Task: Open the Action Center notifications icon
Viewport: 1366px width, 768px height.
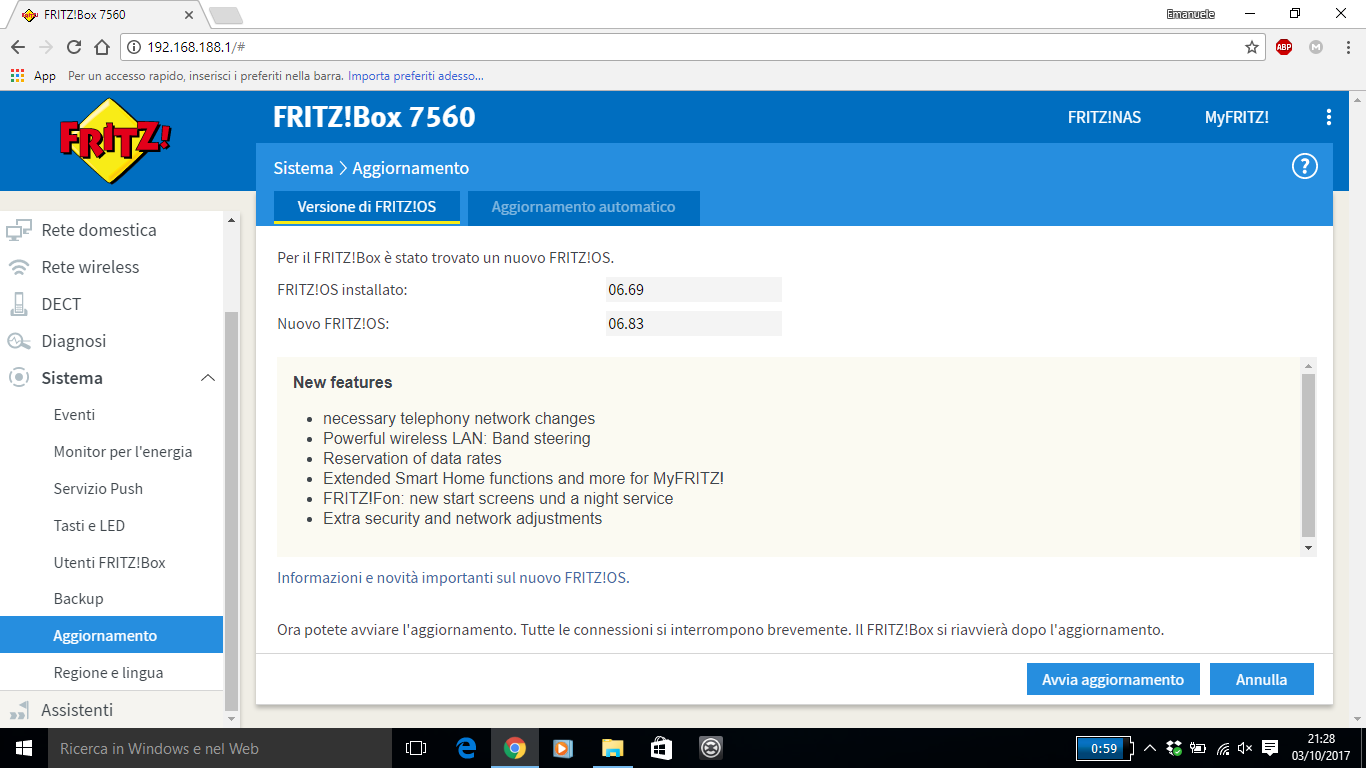Action: coord(1270,748)
